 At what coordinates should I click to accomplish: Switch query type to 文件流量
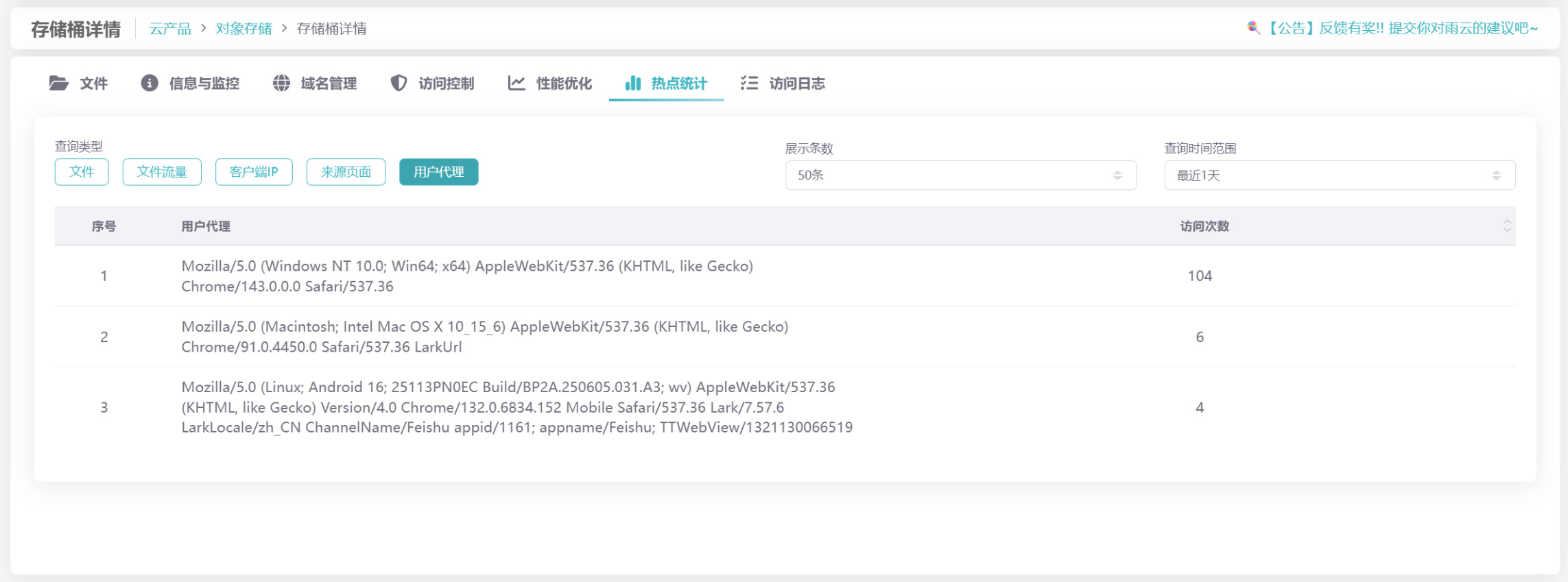[162, 172]
